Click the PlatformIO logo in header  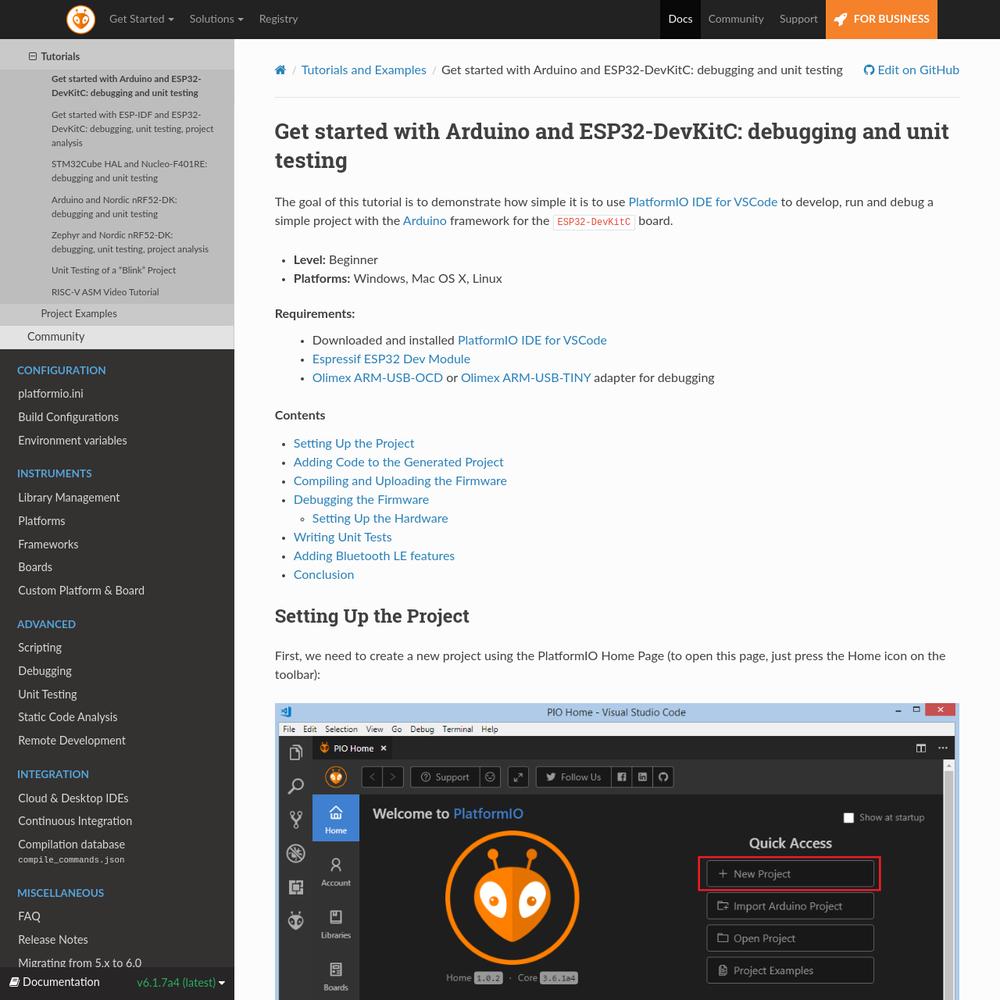click(x=80, y=19)
